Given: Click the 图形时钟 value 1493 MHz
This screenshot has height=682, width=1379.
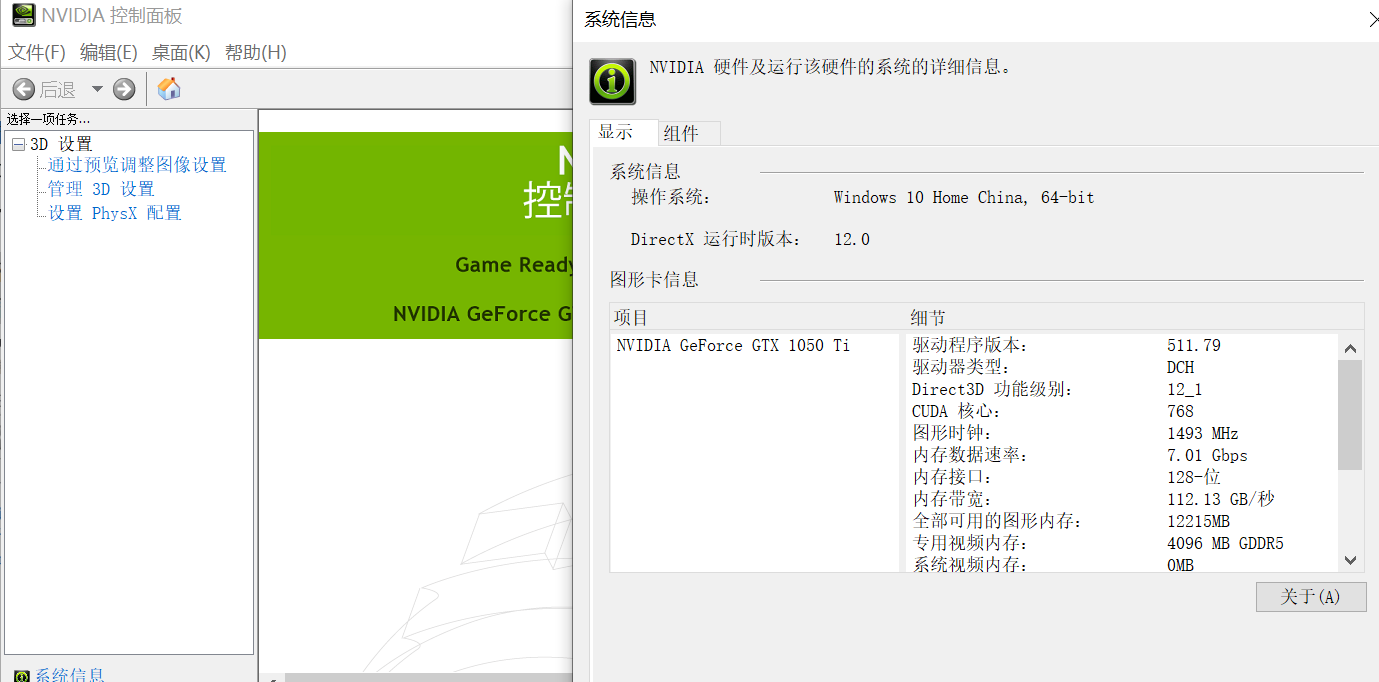Looking at the screenshot, I should 1203,433.
